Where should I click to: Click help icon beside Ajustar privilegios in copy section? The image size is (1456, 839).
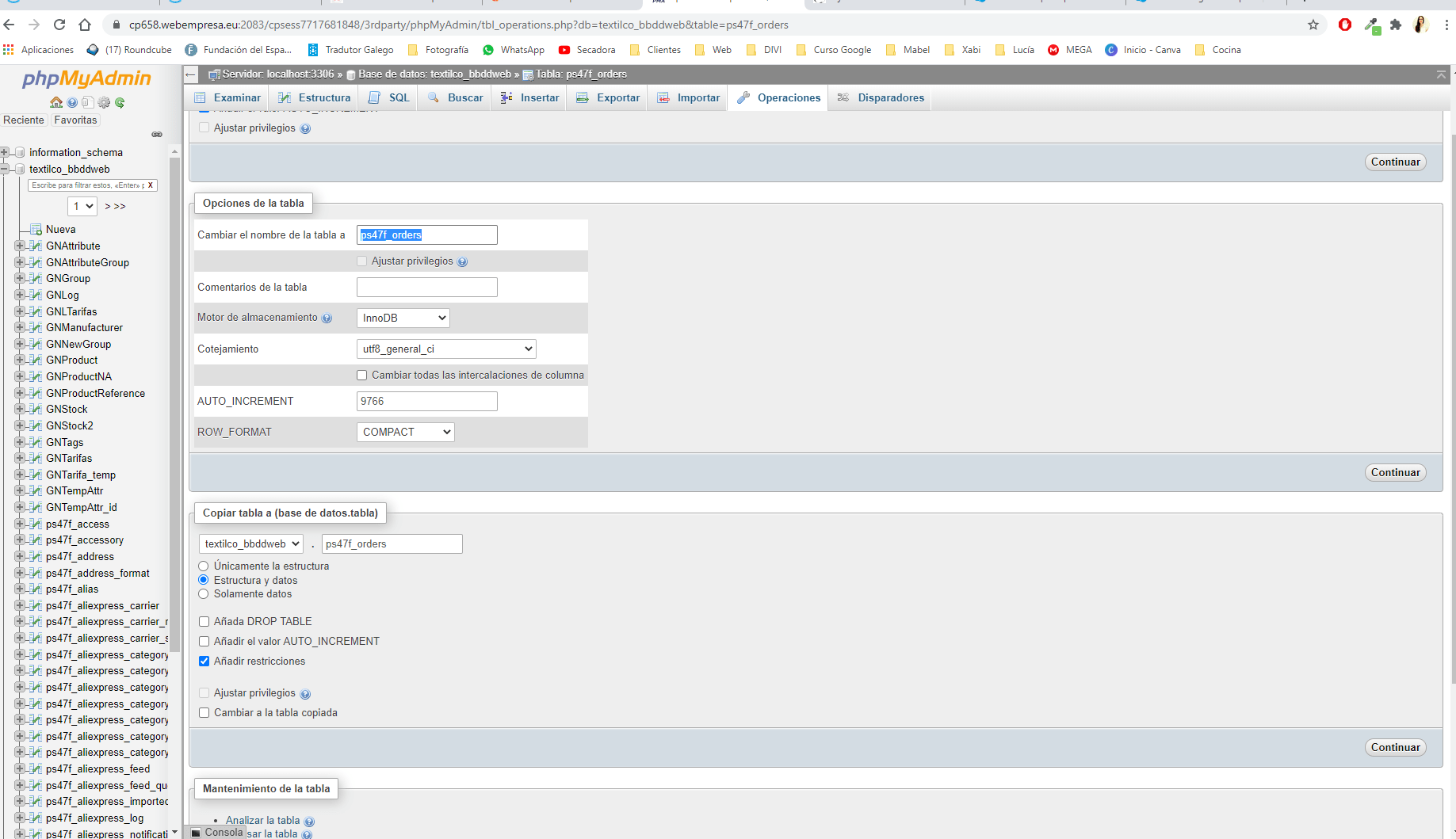point(305,694)
